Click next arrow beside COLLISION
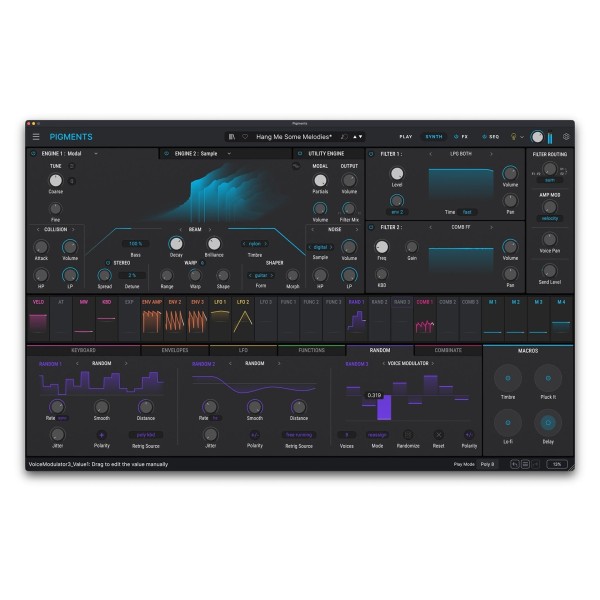600x600 pixels. pyautogui.click(x=73, y=229)
